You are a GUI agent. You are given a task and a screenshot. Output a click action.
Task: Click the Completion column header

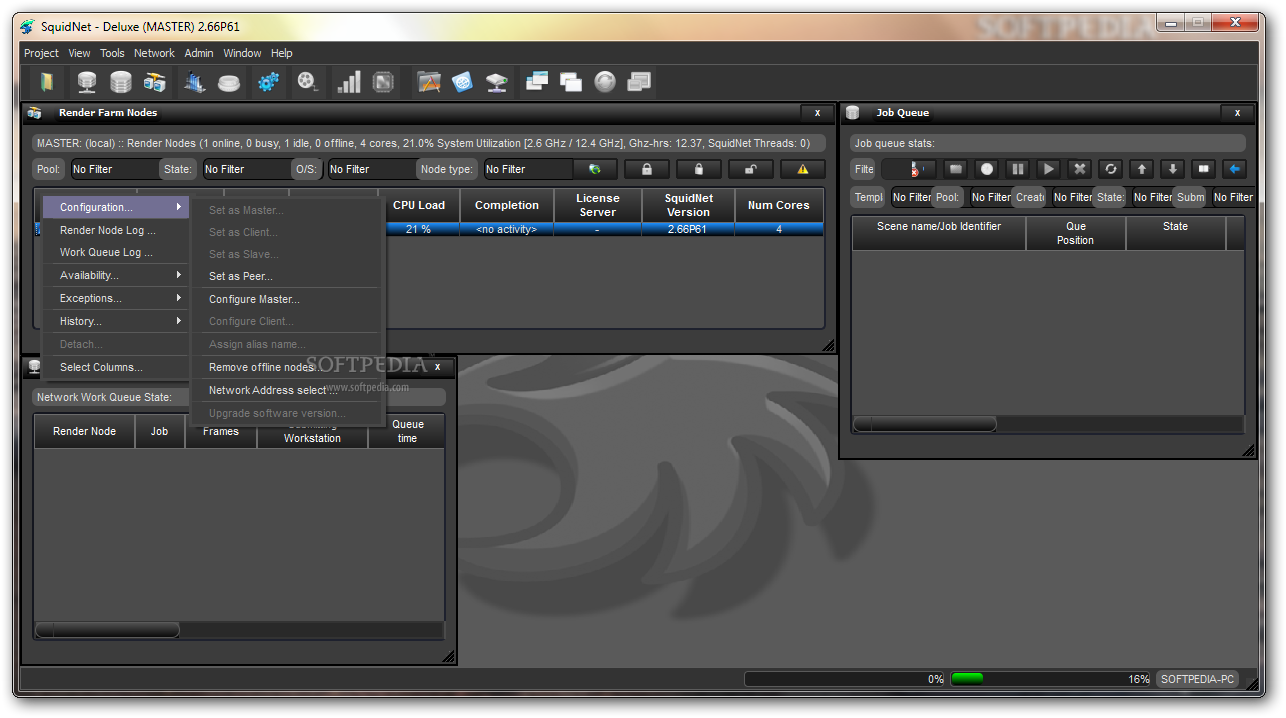[x=507, y=205]
